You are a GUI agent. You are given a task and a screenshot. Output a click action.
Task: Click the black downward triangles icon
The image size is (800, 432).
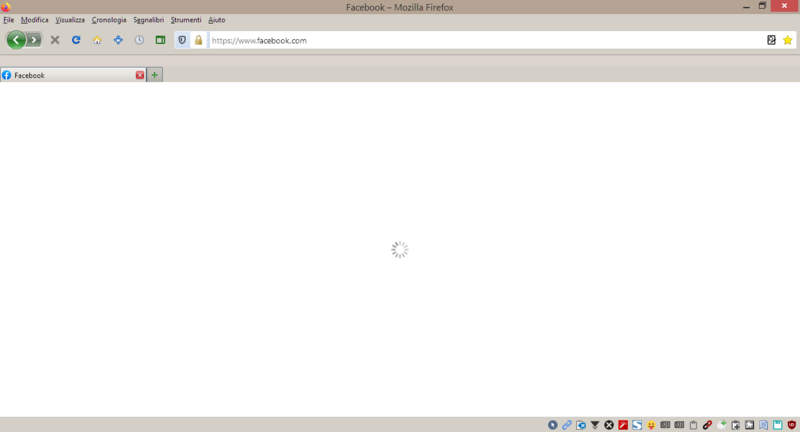(595, 425)
